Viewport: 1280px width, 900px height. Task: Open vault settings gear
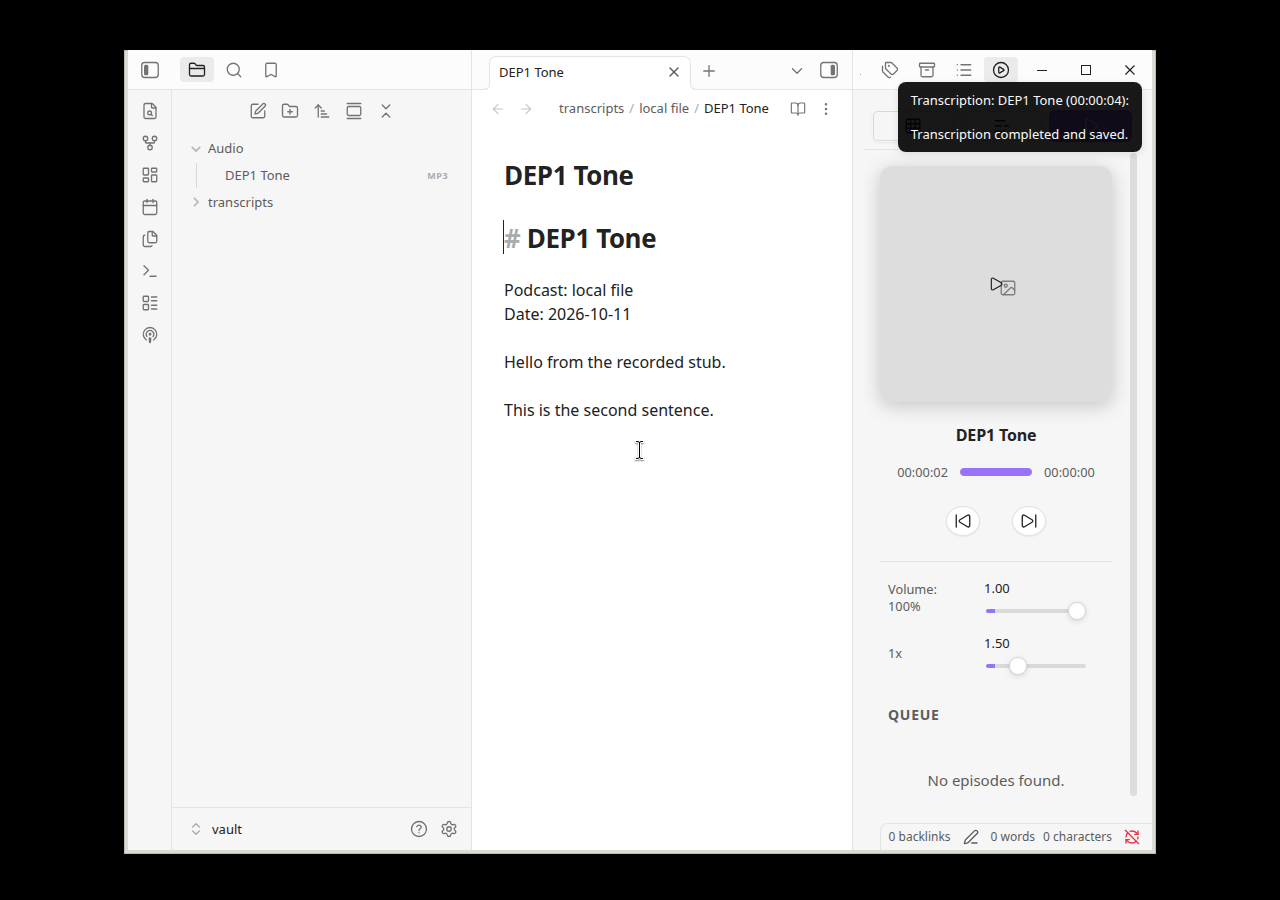(449, 829)
